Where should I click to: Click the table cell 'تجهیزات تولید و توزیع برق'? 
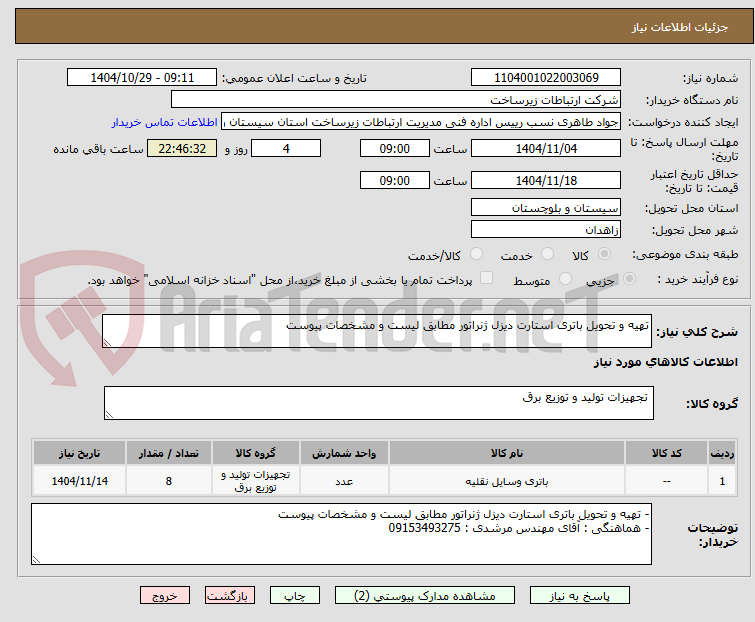pyautogui.click(x=256, y=481)
